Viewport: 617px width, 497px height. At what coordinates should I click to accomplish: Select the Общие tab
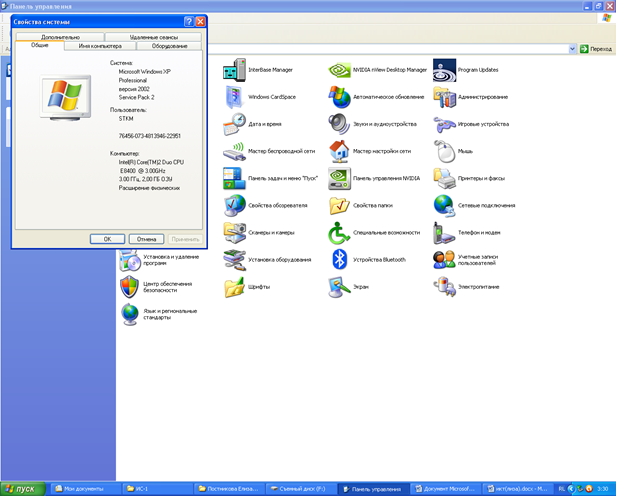[40, 45]
